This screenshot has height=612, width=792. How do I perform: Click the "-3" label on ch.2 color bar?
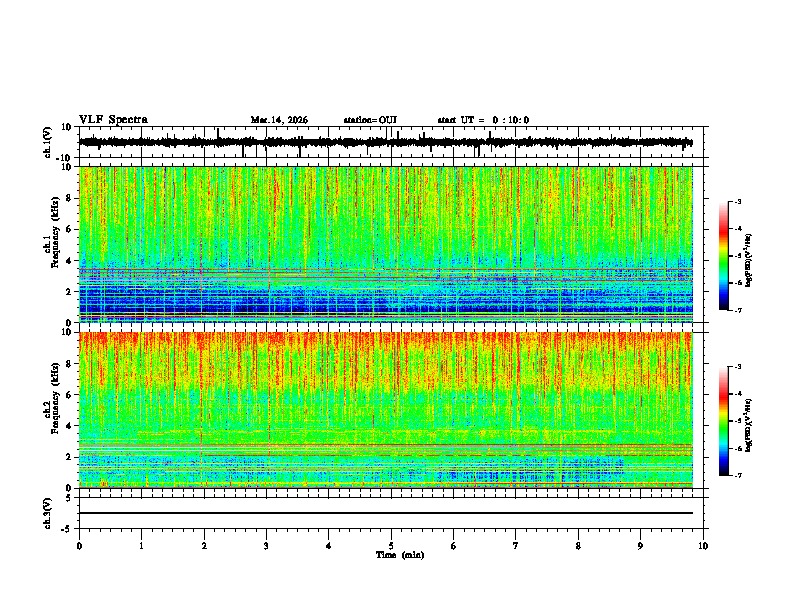click(x=738, y=367)
